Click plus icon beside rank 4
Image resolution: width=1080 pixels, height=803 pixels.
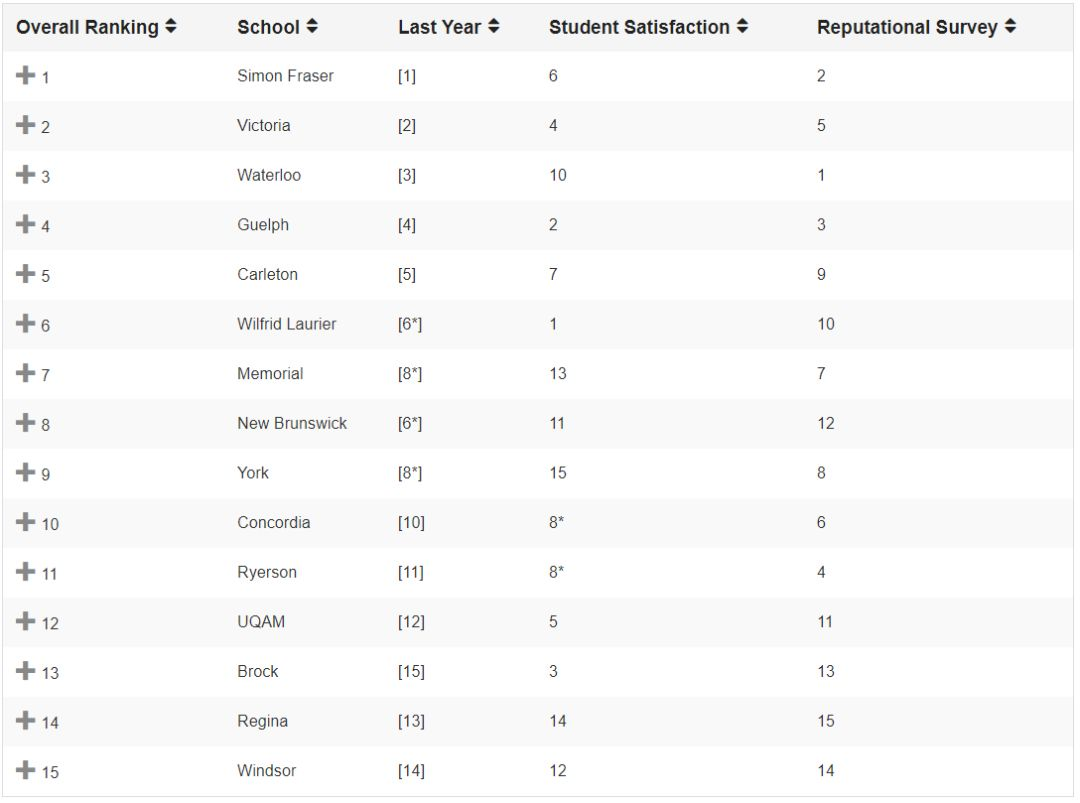(x=26, y=224)
